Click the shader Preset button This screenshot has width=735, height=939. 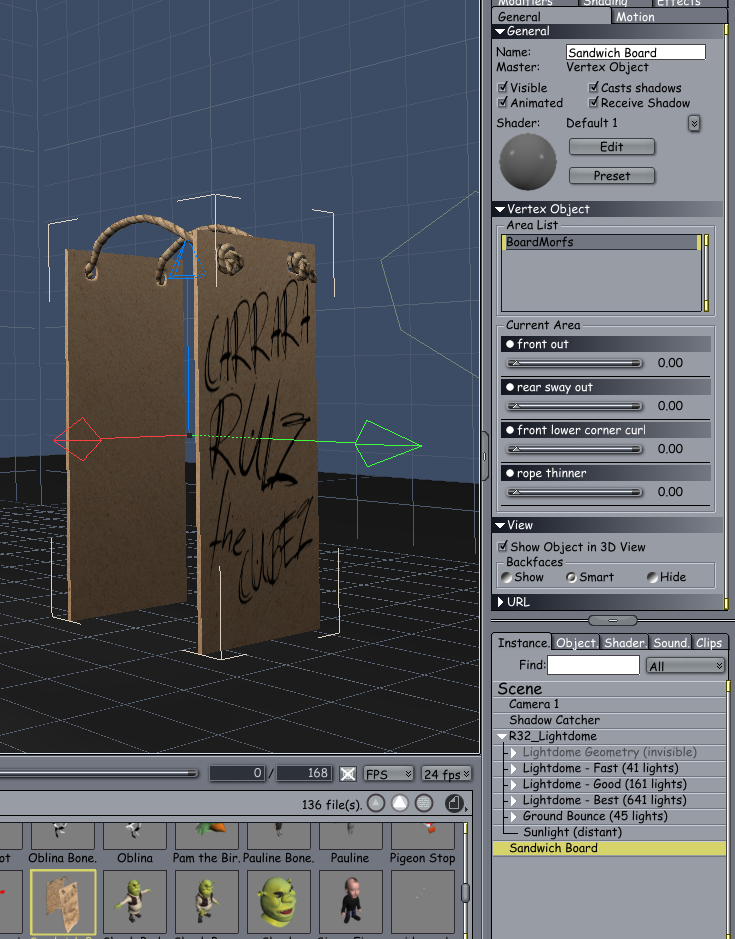pos(612,175)
